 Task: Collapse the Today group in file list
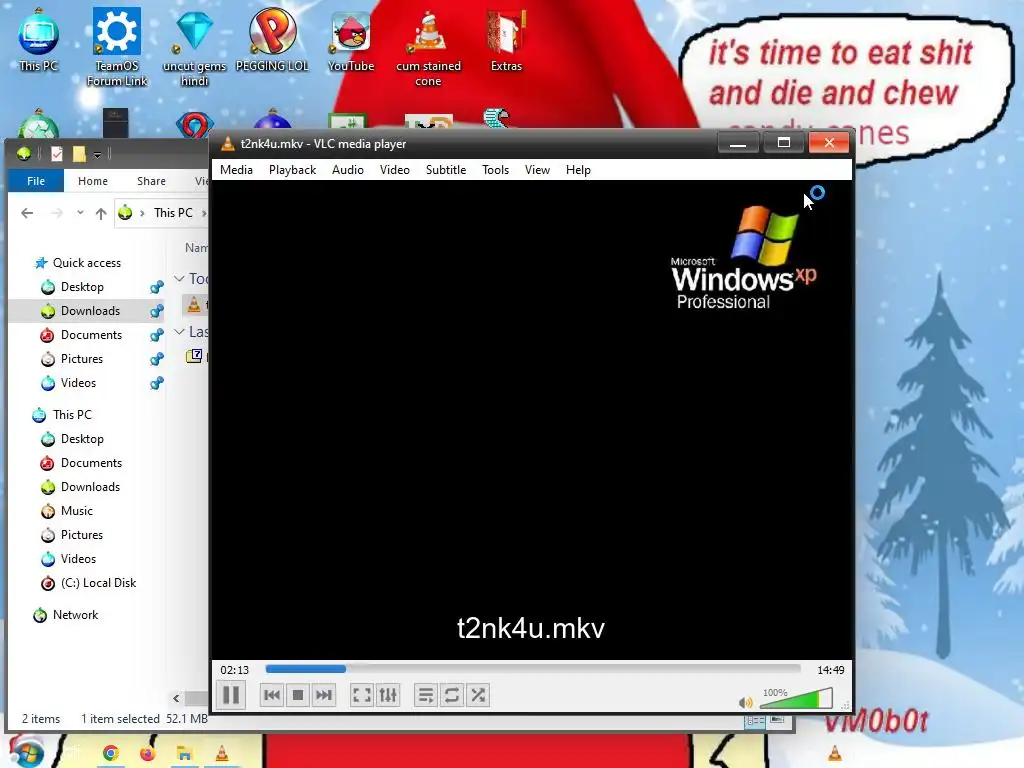click(179, 279)
